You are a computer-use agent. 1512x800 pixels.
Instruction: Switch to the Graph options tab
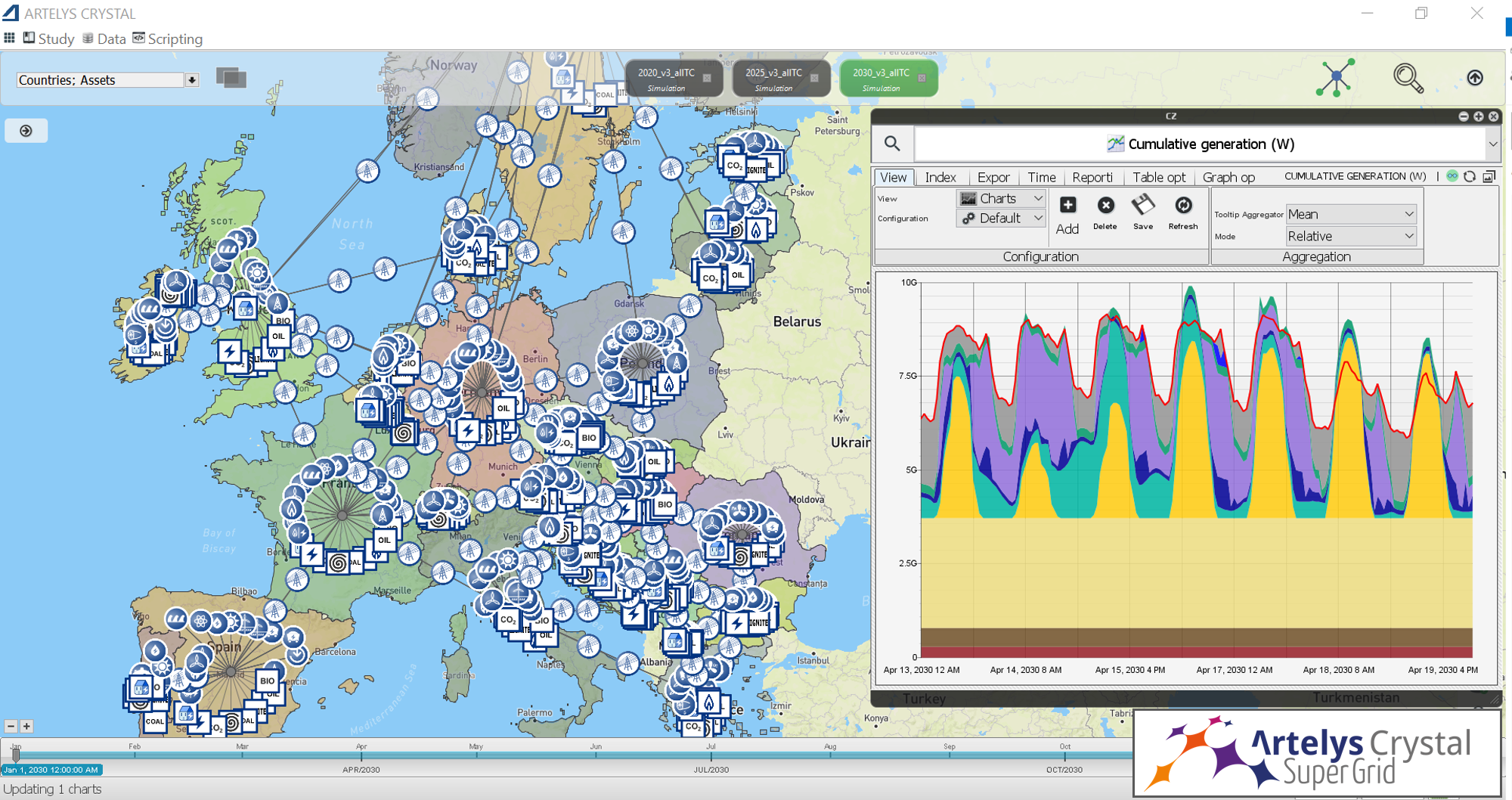pos(1228,177)
